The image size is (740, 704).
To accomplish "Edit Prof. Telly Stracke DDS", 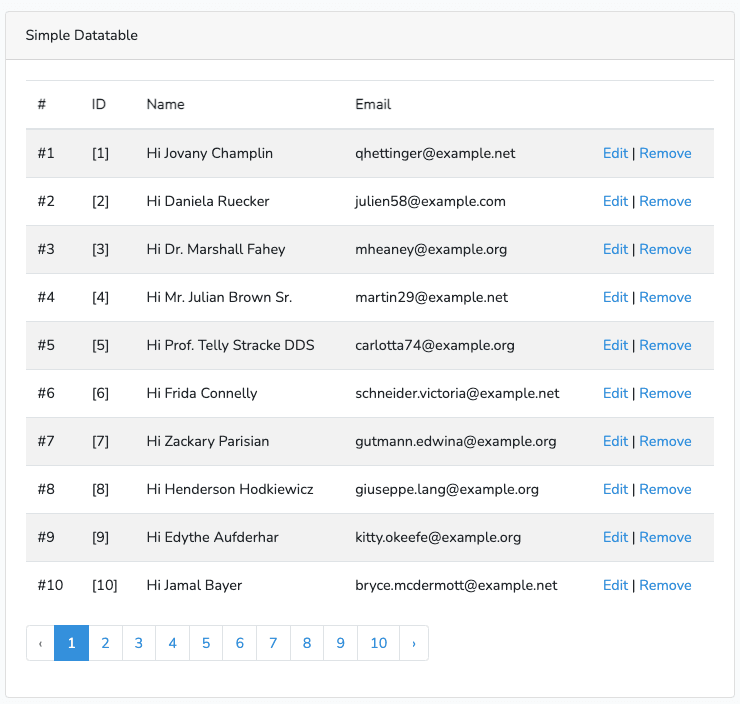I will 615,345.
